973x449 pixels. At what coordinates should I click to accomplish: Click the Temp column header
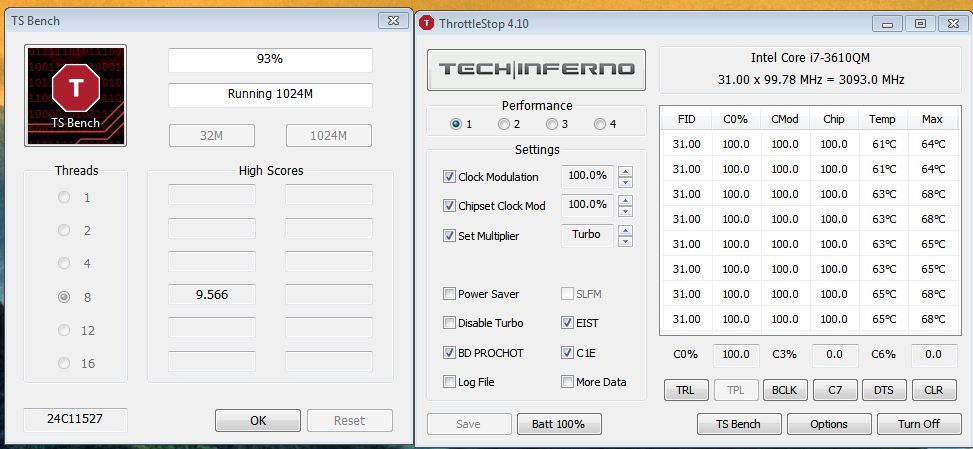point(882,119)
